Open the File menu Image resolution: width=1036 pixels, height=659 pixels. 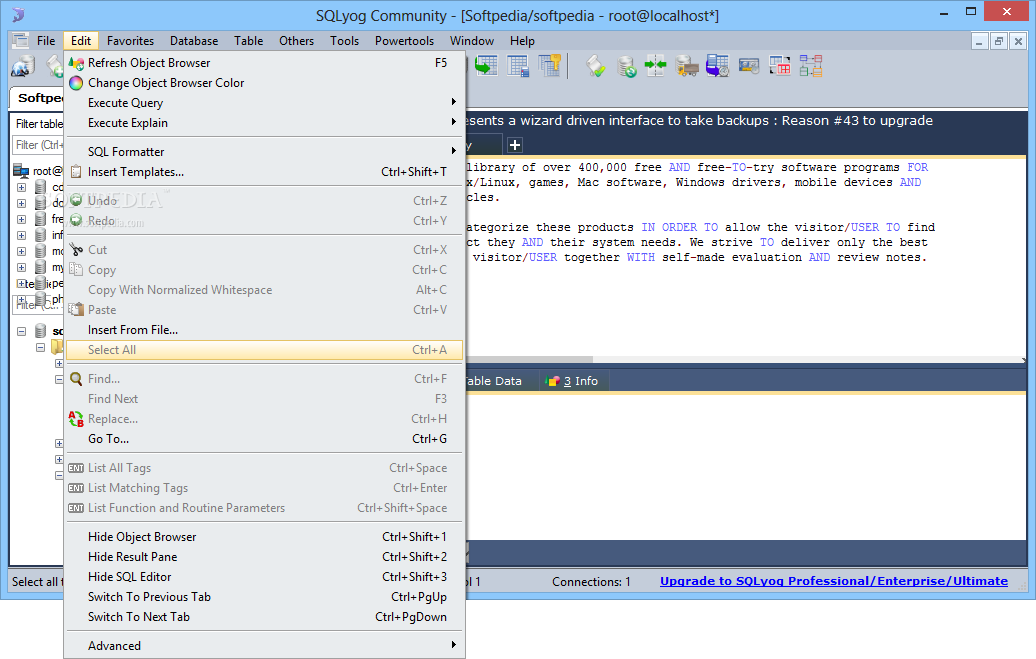46,41
